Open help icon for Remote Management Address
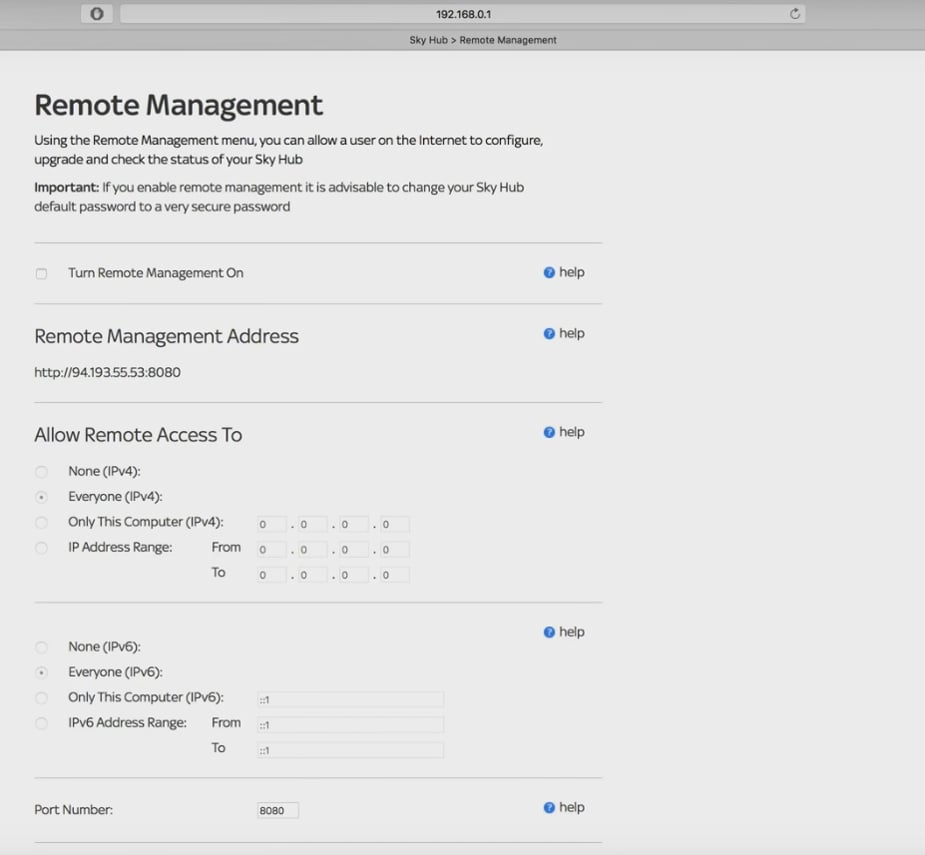Viewport: 925px width, 855px height. (549, 334)
